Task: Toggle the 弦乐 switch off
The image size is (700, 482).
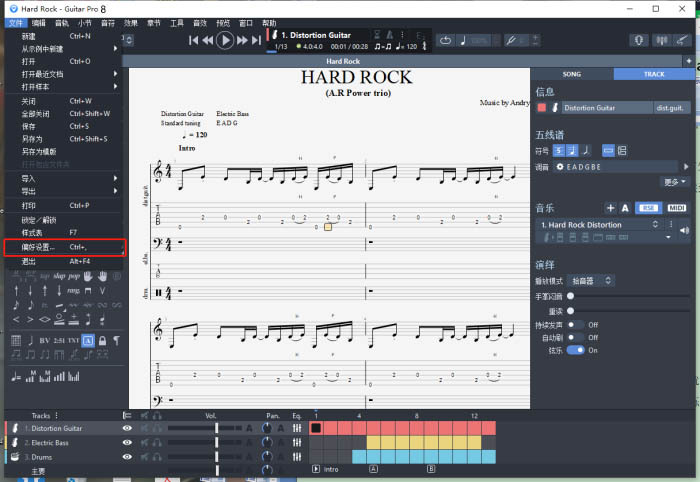Action: tap(575, 350)
